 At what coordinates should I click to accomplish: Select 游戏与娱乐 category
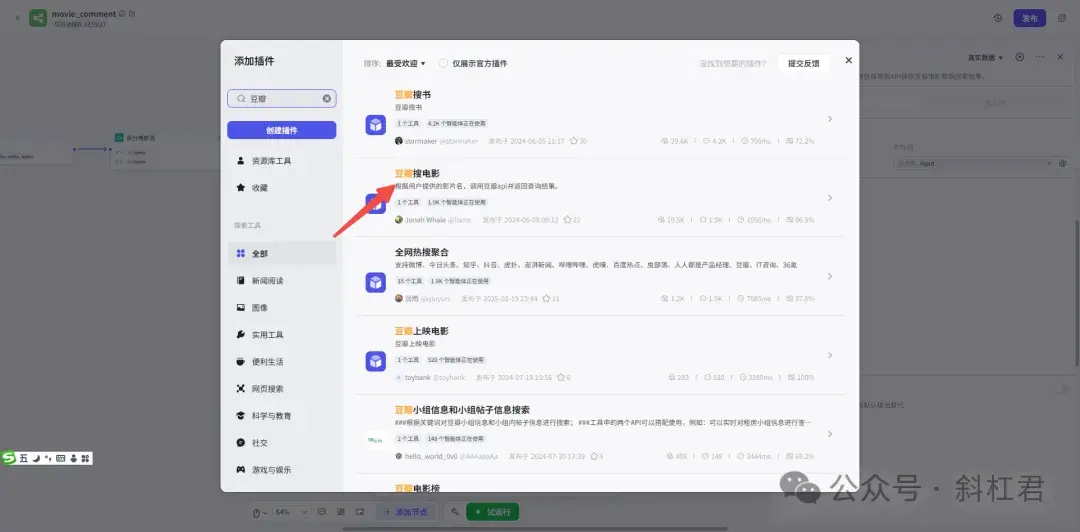pos(282,470)
